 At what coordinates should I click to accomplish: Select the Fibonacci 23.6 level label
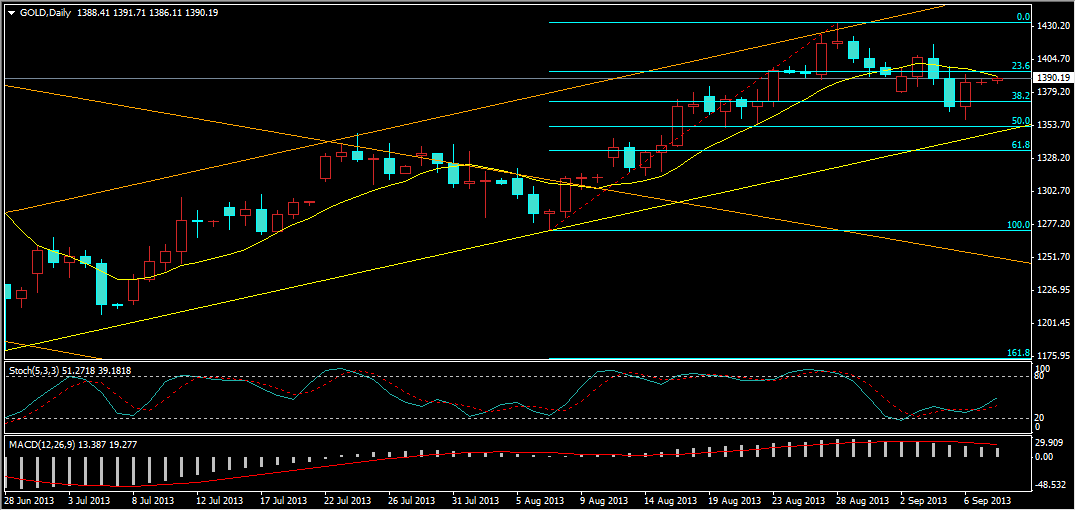coord(1020,65)
